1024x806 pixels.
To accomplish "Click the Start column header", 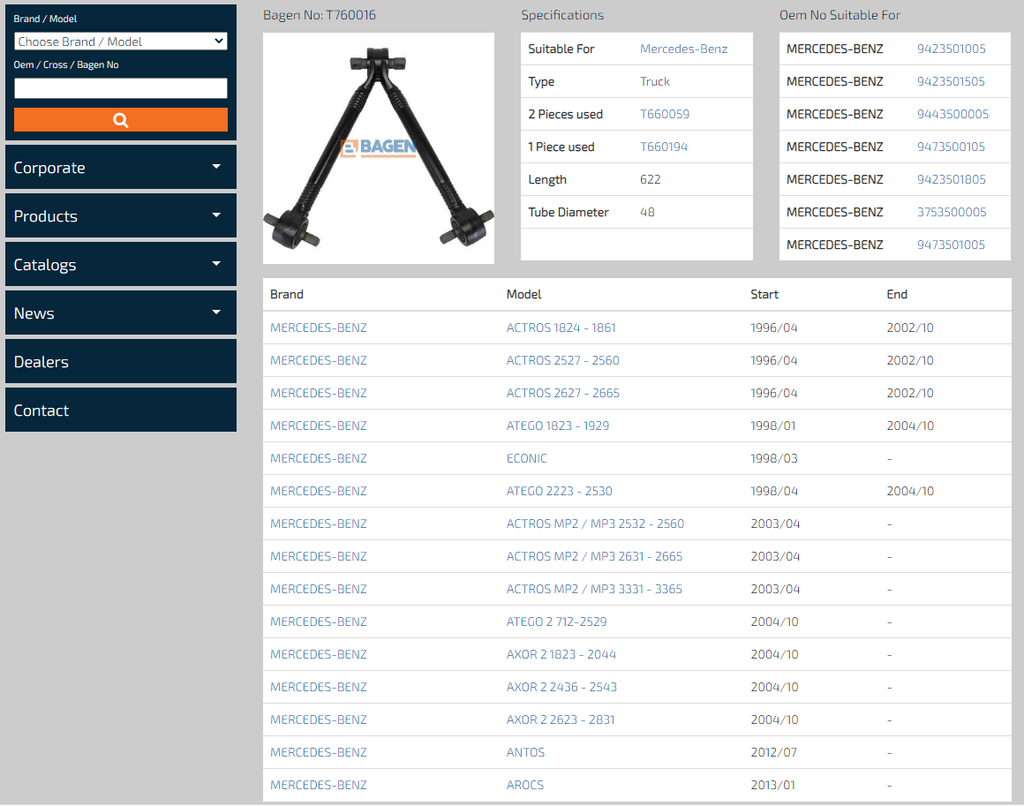I will pos(764,295).
